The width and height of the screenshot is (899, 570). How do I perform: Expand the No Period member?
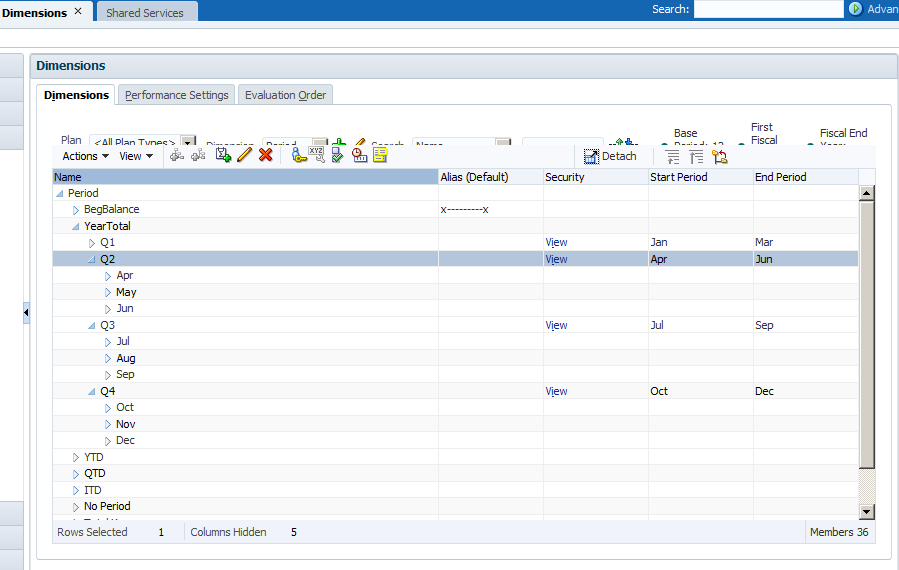coord(76,507)
